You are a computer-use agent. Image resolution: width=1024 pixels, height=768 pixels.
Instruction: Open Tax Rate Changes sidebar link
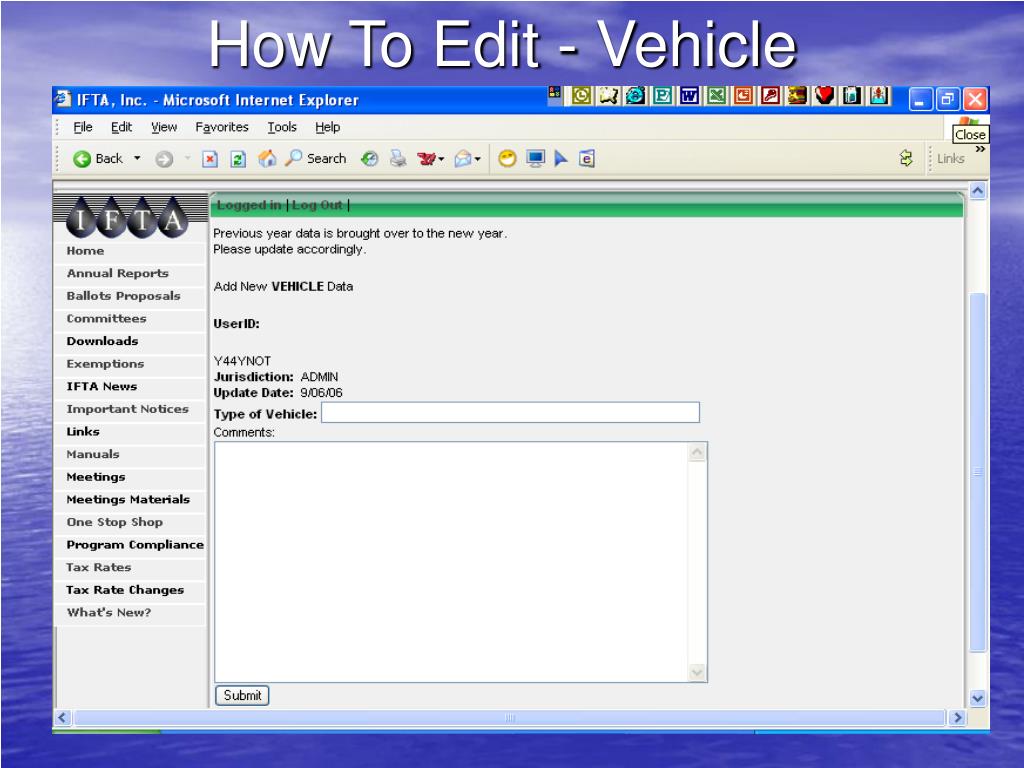point(125,590)
